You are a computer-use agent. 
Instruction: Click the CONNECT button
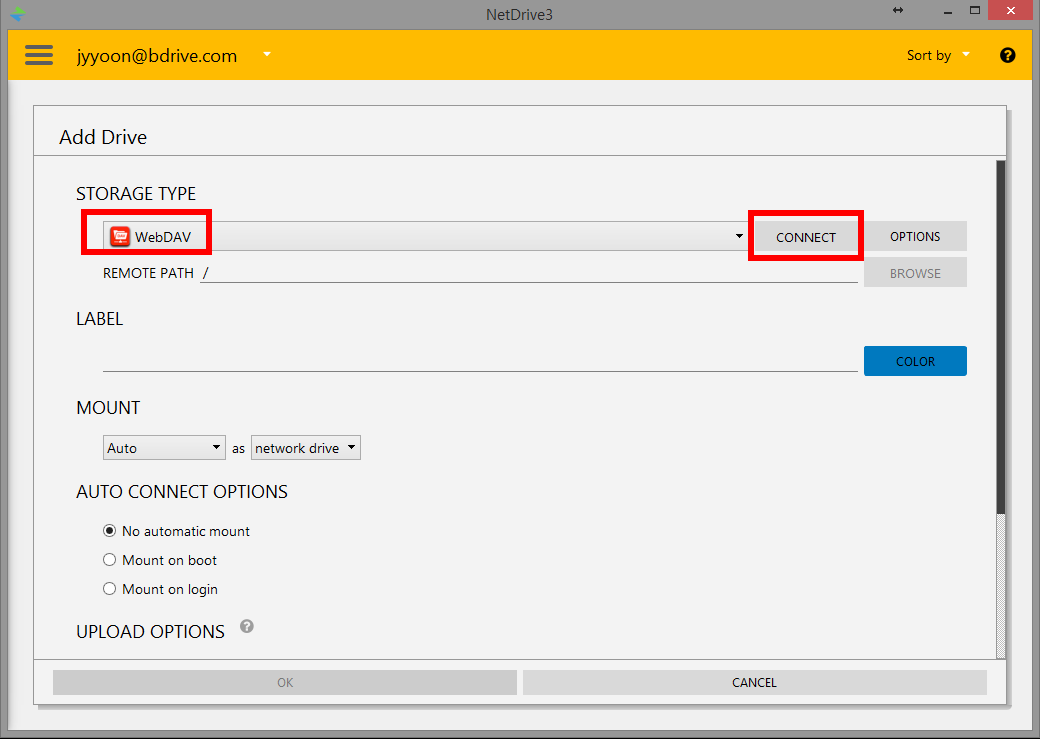point(806,237)
